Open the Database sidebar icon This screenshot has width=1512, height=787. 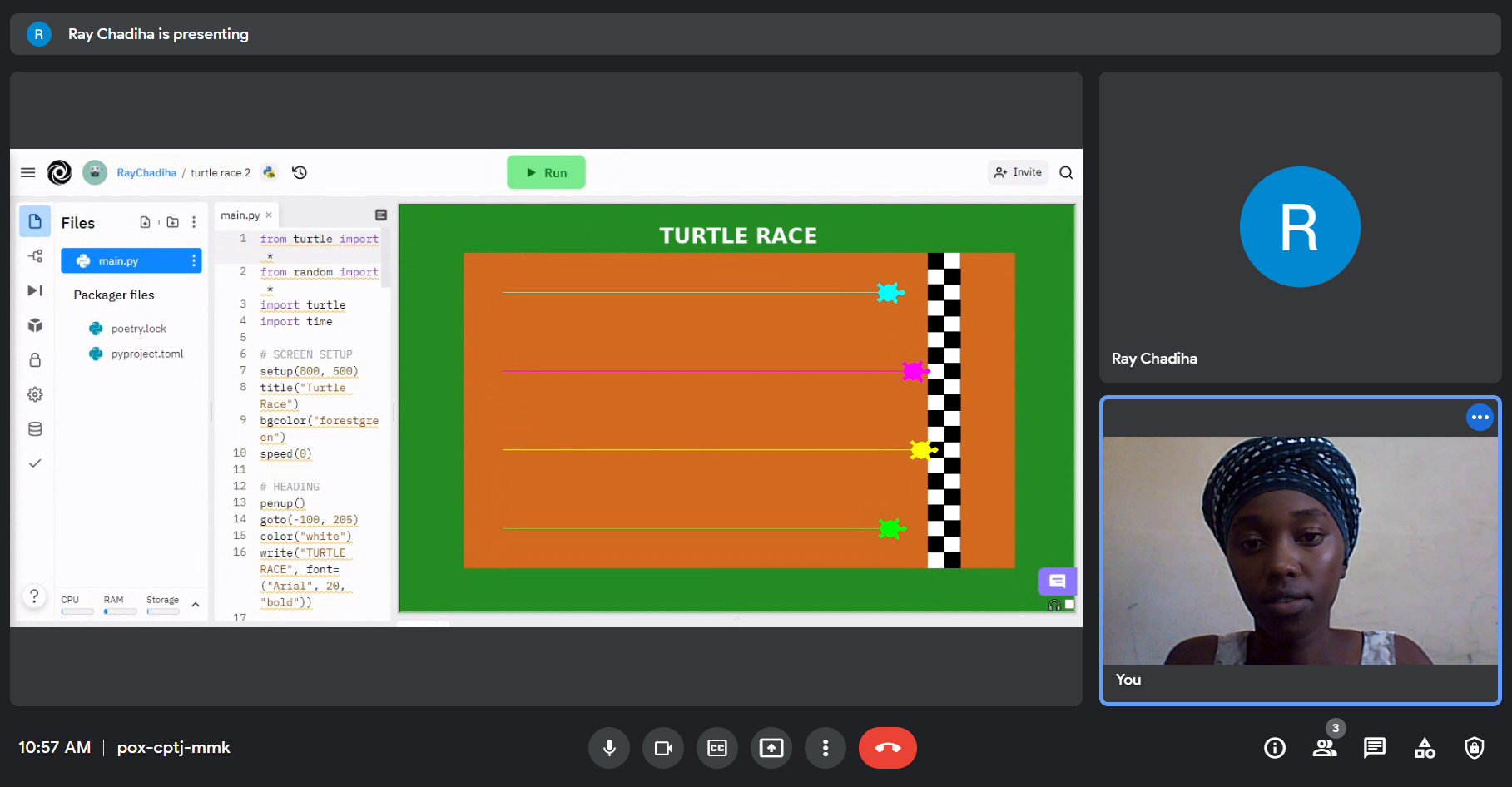pyautogui.click(x=35, y=429)
